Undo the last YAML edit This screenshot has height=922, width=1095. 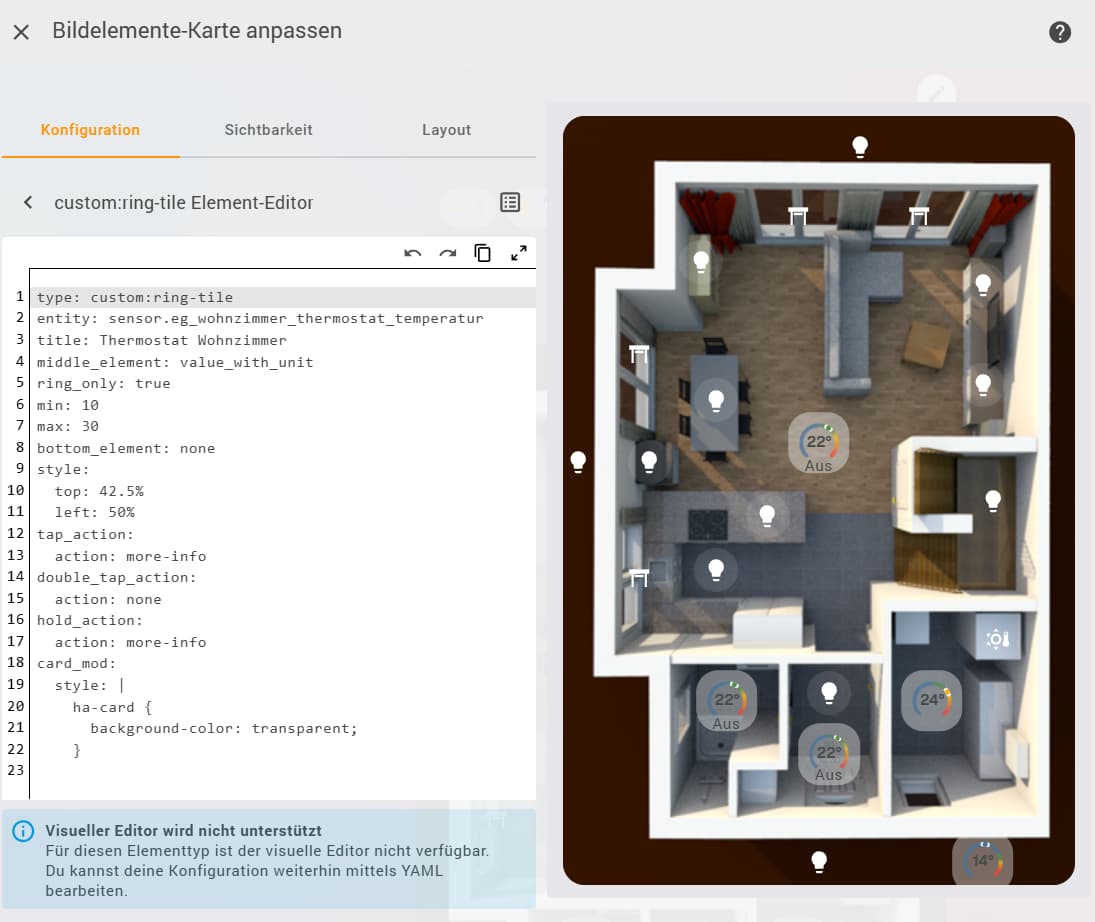(413, 253)
